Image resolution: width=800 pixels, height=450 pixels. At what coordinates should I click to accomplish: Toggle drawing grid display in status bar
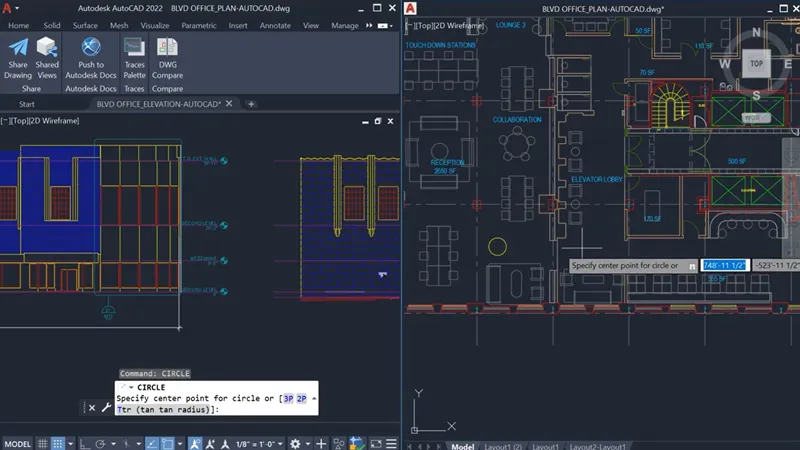click(42, 444)
